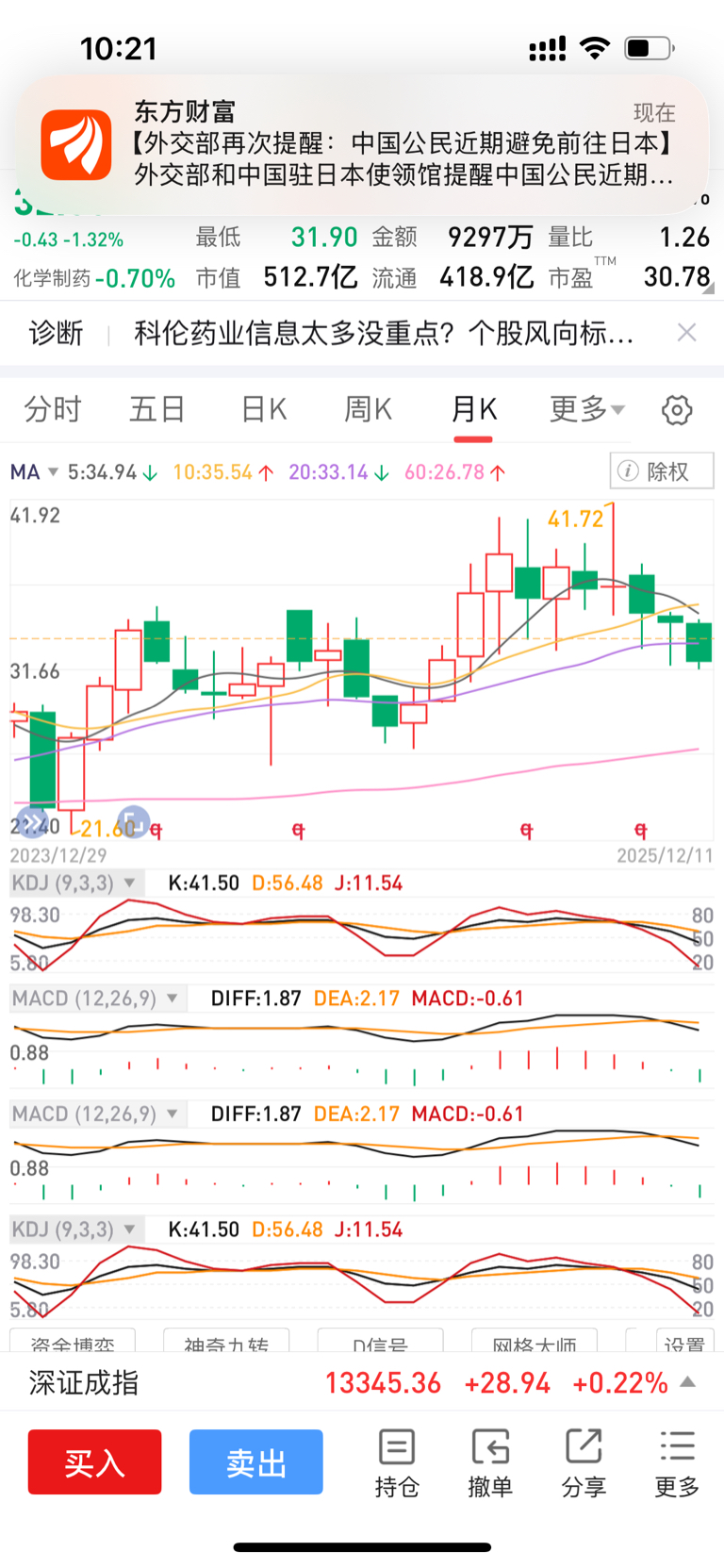
Task: Tap the battery icon in status bar
Action: click(650, 48)
